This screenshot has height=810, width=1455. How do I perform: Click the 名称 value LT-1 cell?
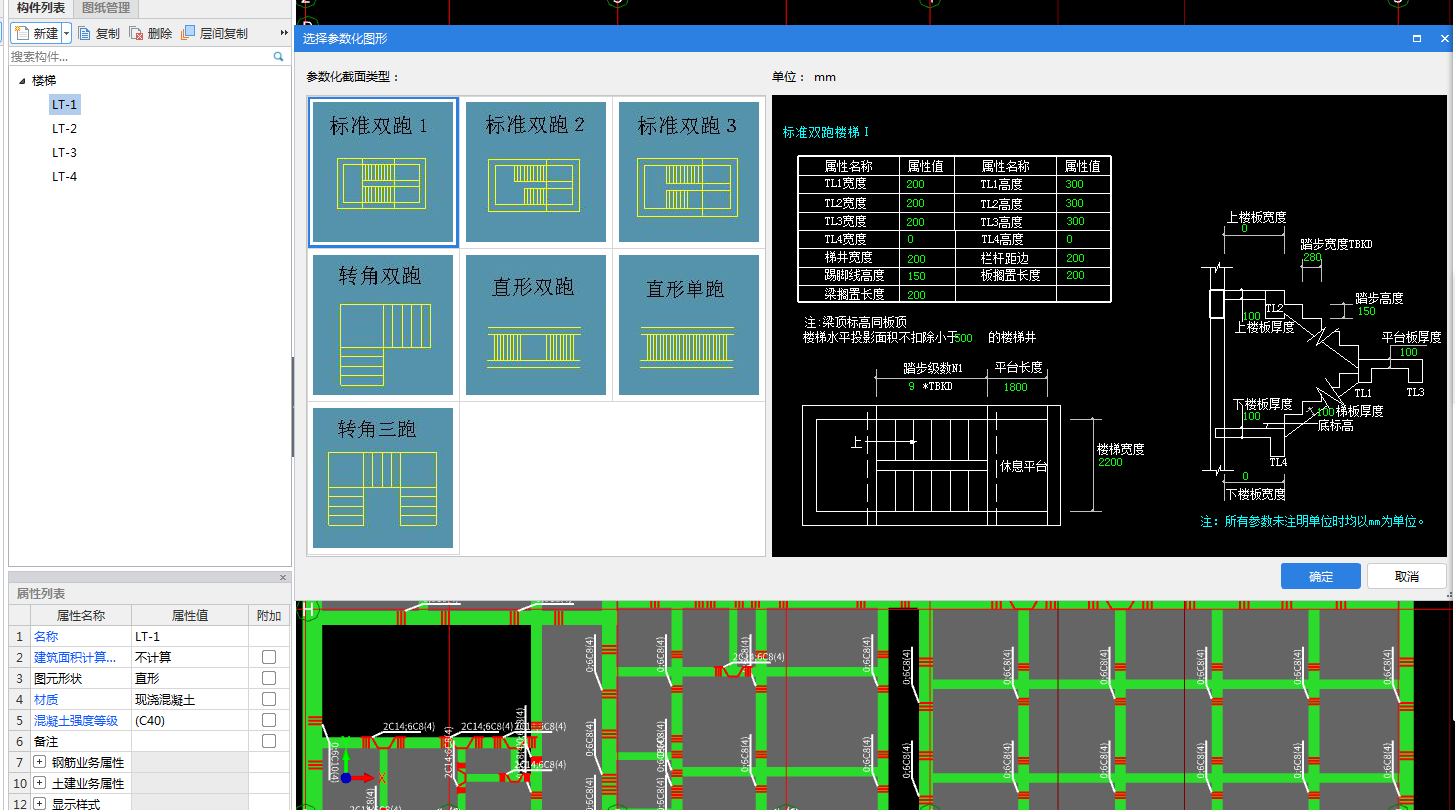click(x=190, y=636)
